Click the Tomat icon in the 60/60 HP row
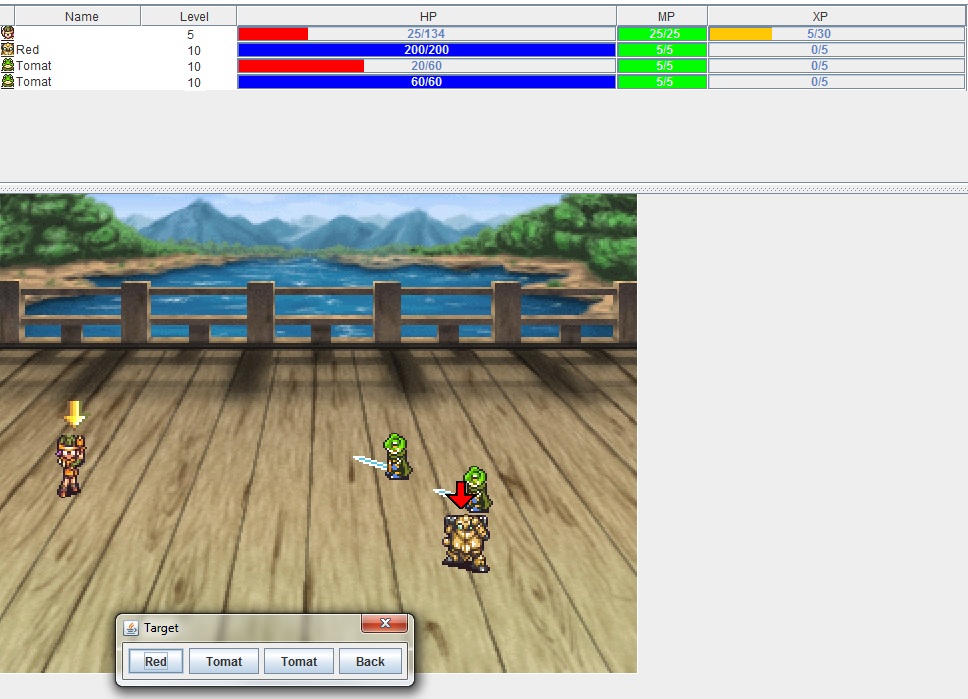The width and height of the screenshot is (968, 699). pos(8,81)
